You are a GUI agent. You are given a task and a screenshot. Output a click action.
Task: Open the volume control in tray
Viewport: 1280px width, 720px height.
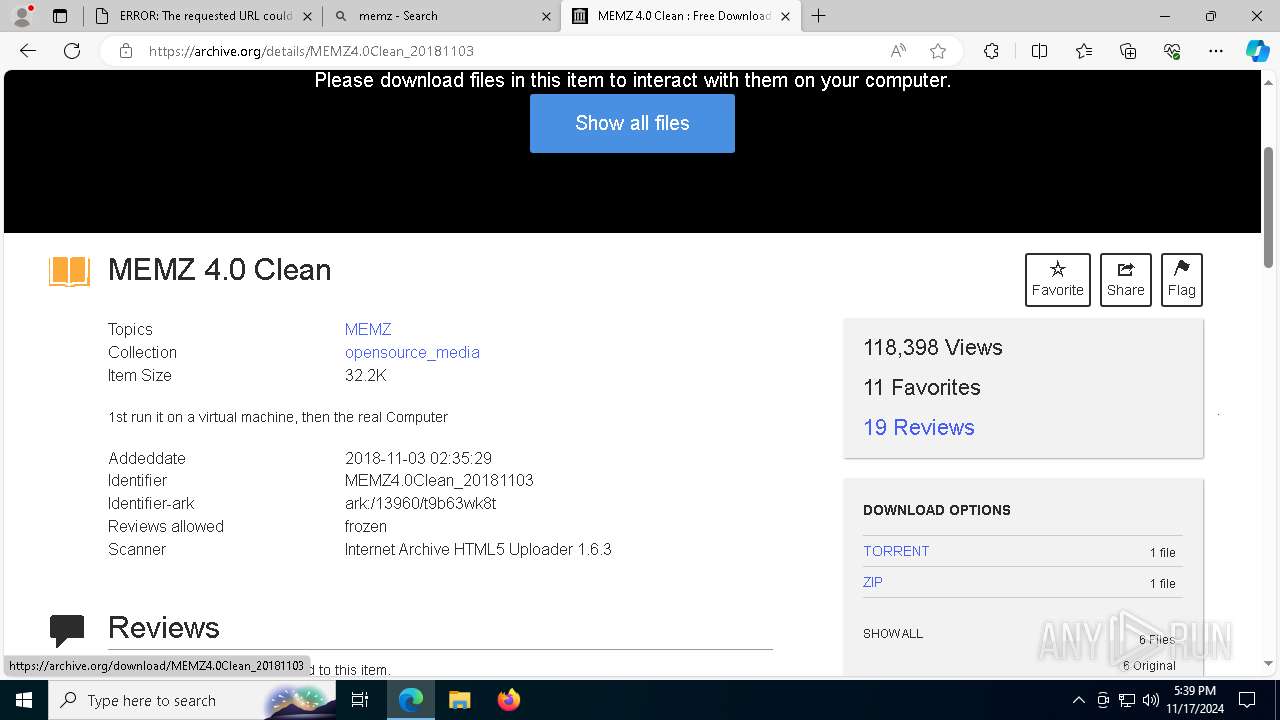coord(1151,700)
